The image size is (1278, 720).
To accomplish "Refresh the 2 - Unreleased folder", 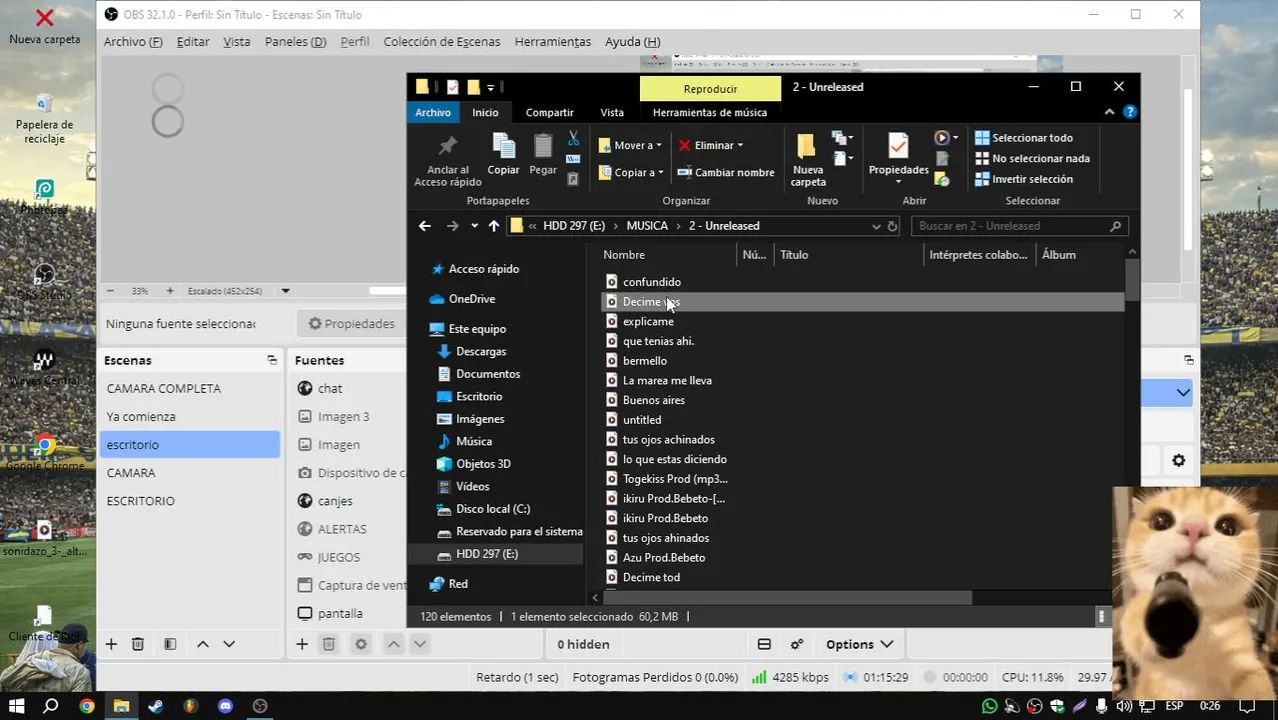I will (x=893, y=226).
